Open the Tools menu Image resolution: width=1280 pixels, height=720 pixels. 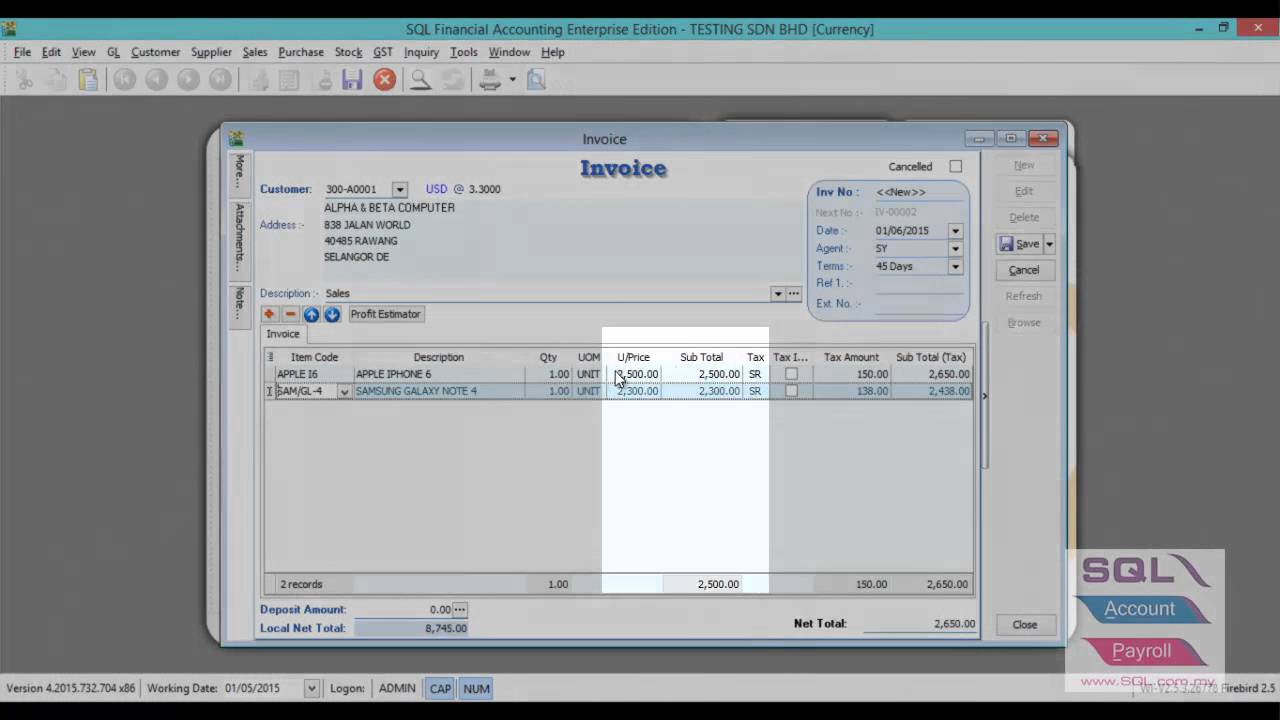[463, 52]
